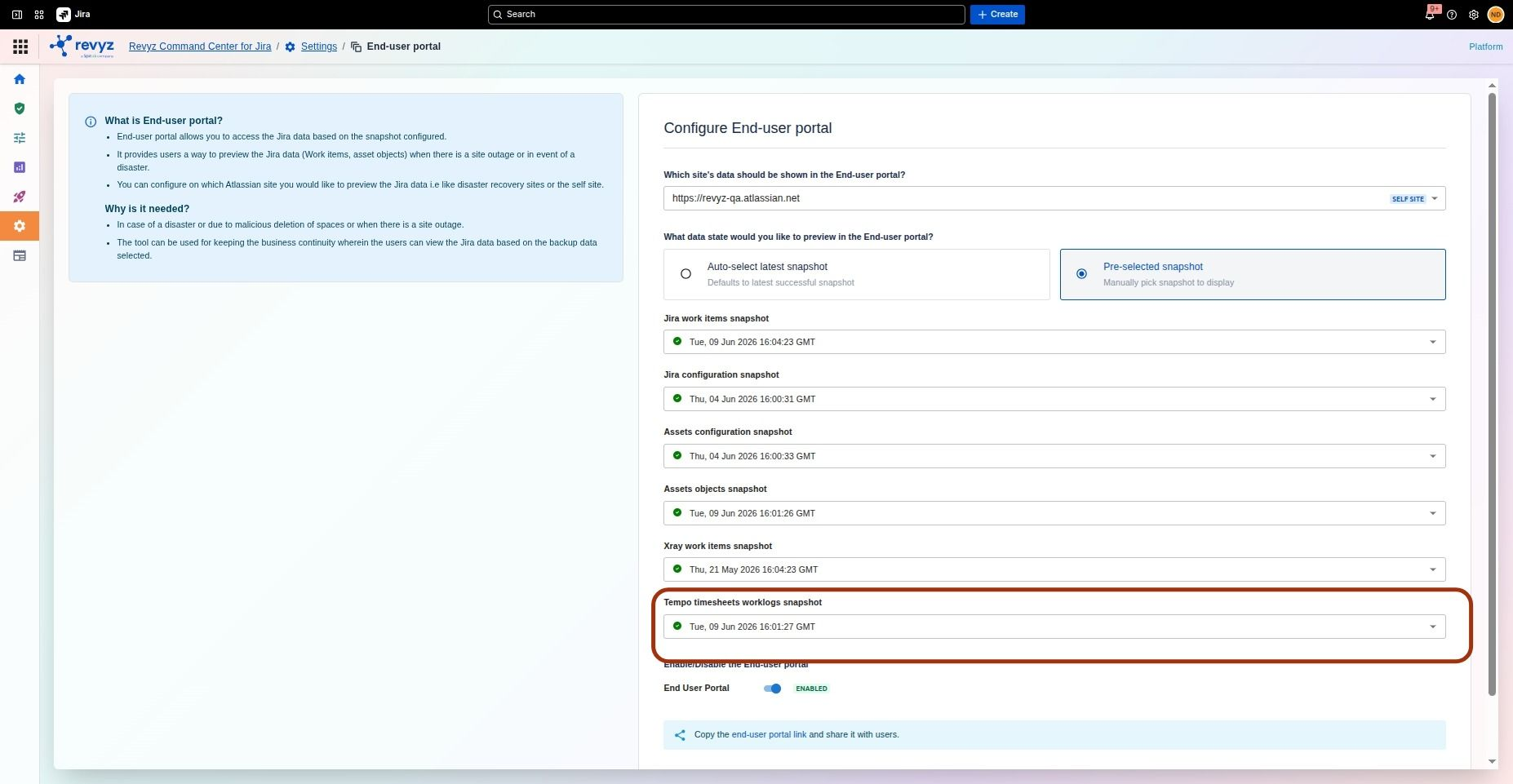
Task: Select the highlighted settings gear in sidebar
Action: tap(20, 226)
